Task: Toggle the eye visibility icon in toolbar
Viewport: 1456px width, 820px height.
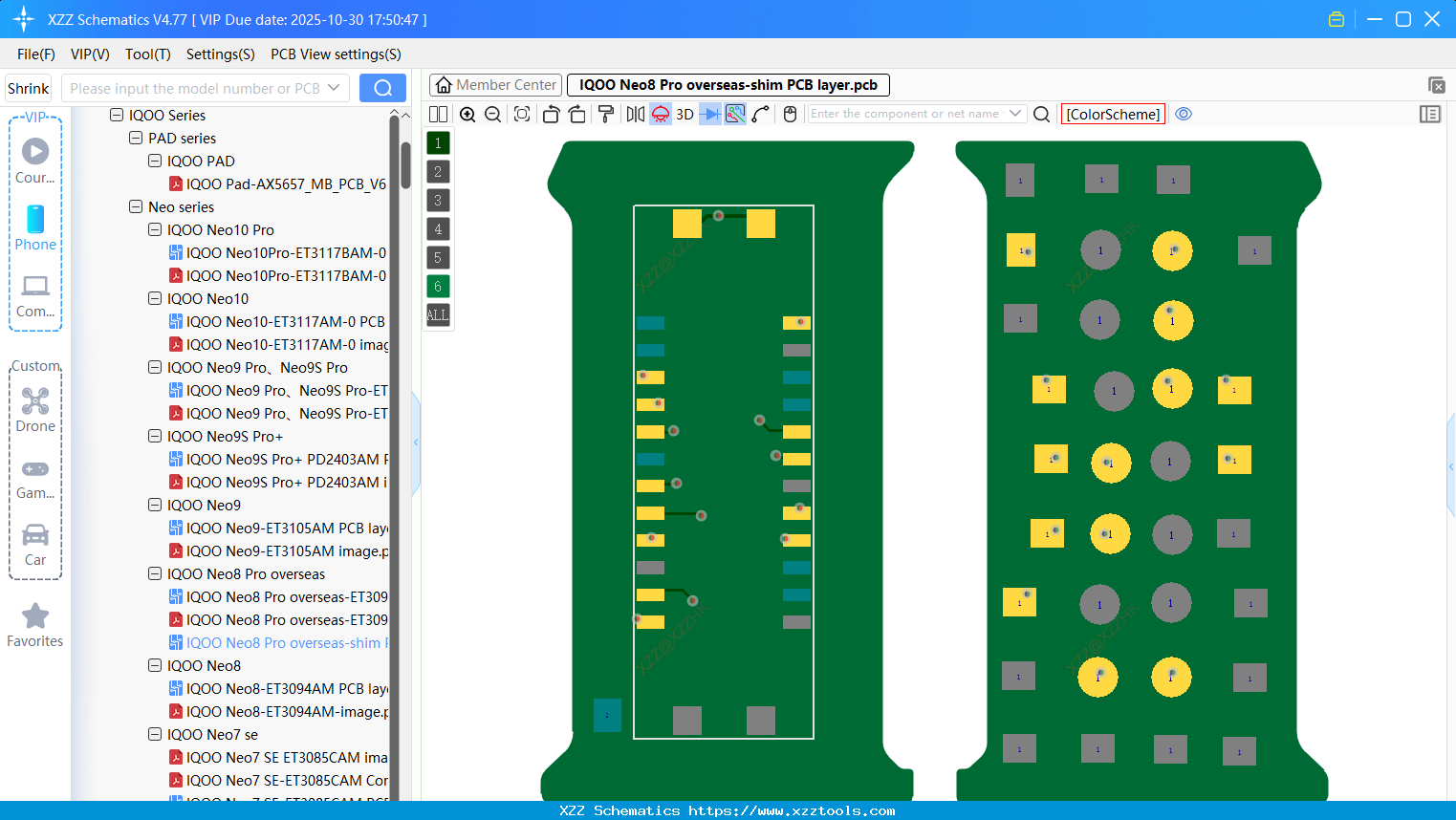Action: (1184, 114)
